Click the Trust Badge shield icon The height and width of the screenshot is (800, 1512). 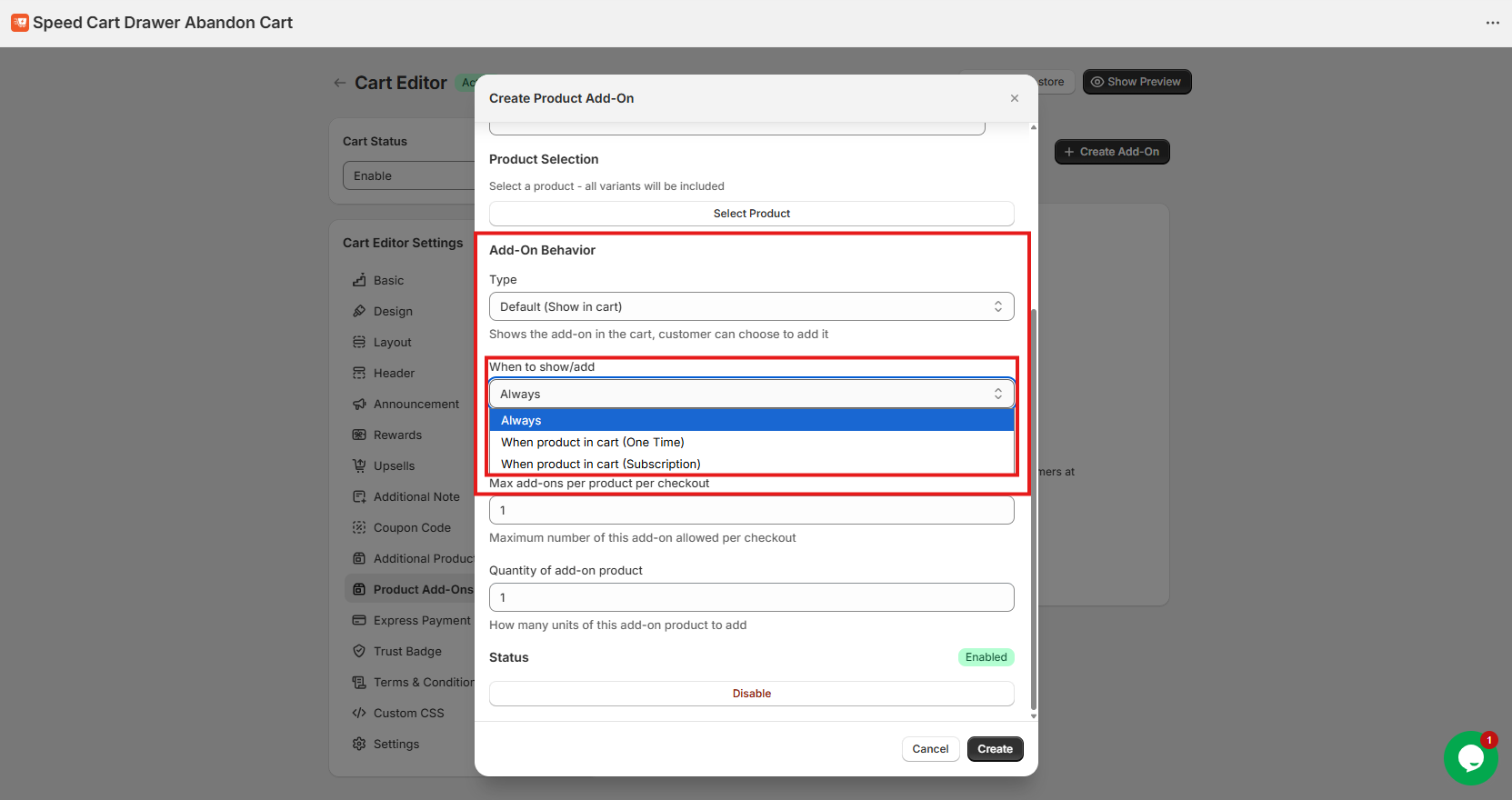click(x=359, y=651)
